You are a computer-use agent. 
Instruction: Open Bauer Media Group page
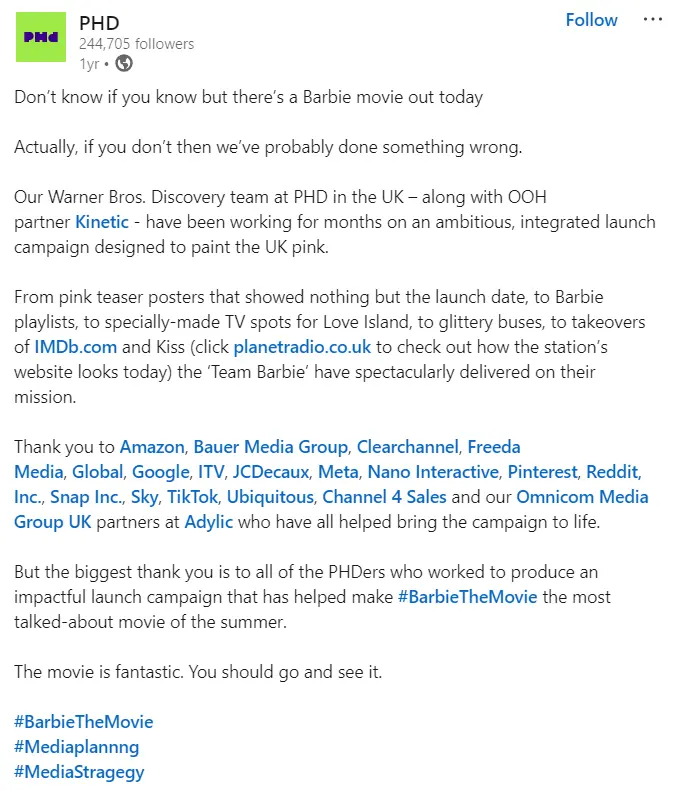click(x=270, y=446)
